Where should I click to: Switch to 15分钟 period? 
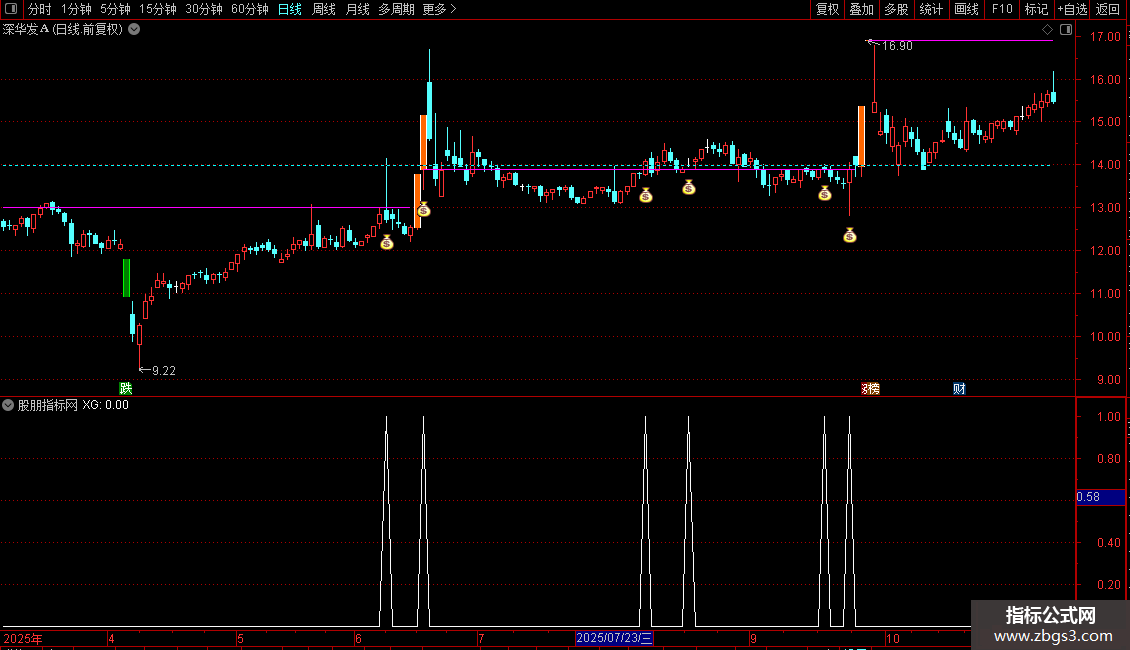pyautogui.click(x=158, y=9)
